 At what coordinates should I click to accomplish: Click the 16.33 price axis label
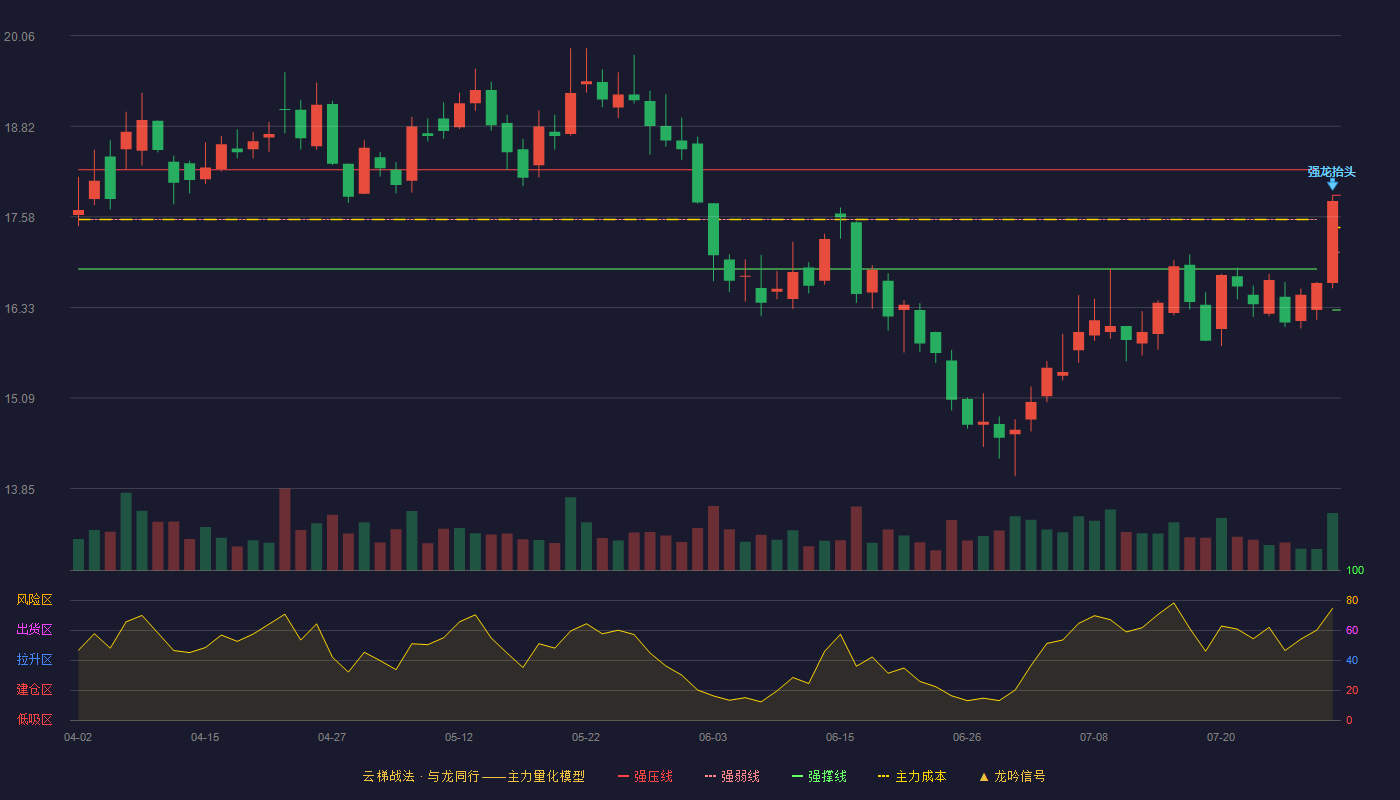[x=19, y=309]
